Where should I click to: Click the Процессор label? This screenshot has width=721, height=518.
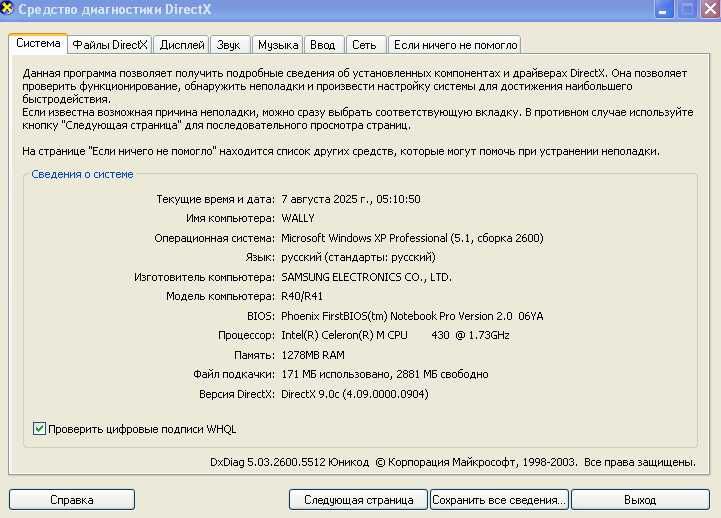point(246,336)
